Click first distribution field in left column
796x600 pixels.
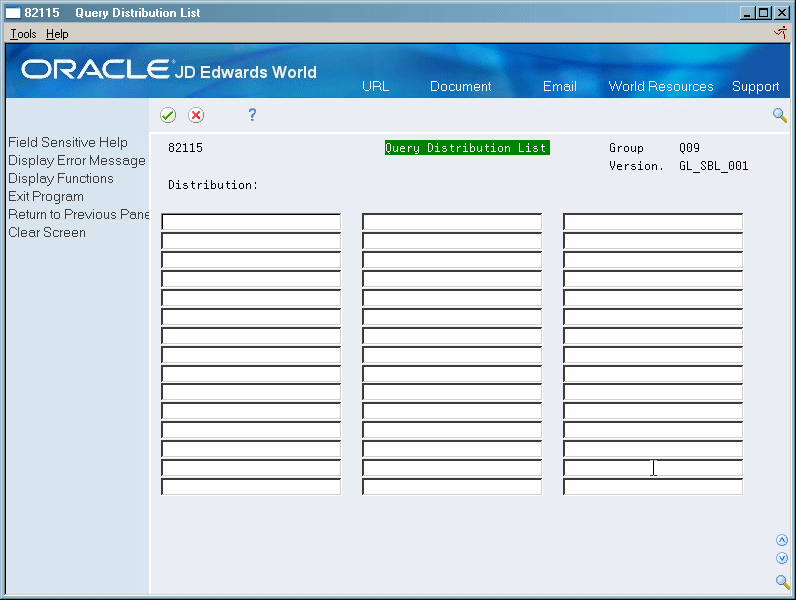pyautogui.click(x=251, y=222)
